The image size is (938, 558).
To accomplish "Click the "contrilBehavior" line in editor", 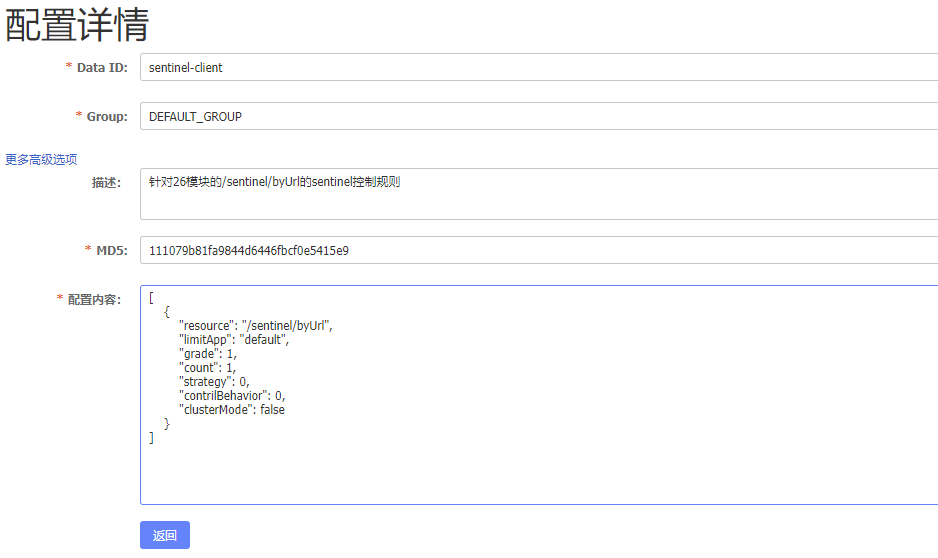I will 231,396.
